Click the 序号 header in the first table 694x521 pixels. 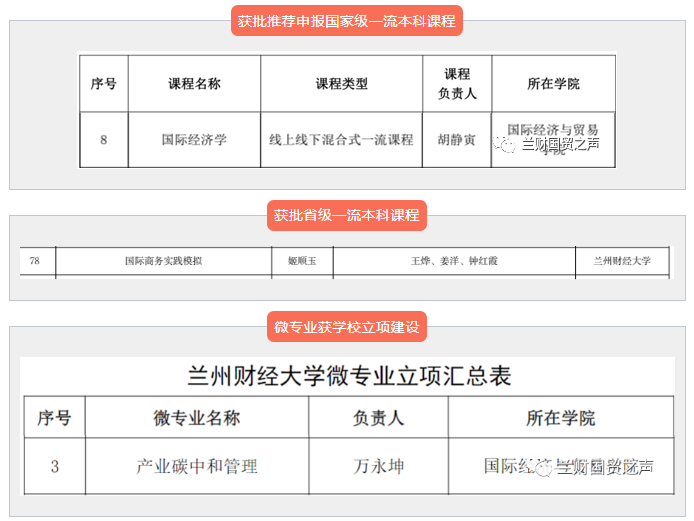point(103,84)
